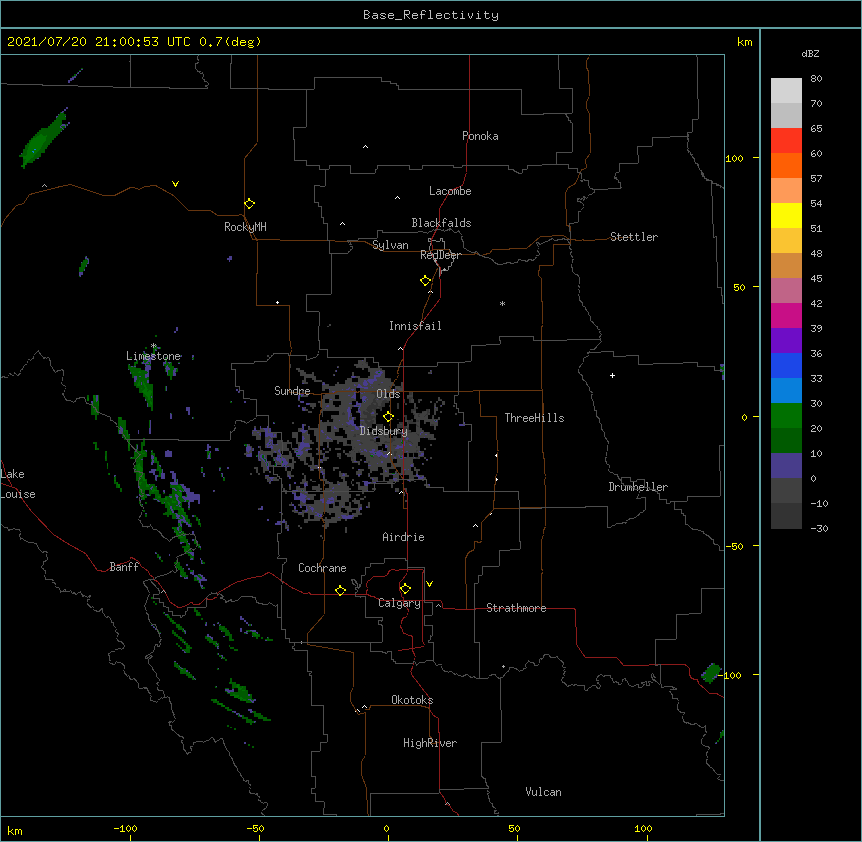Select the bright yellow 51-54 dBZ swatch
862x842 pixels.
pos(786,215)
